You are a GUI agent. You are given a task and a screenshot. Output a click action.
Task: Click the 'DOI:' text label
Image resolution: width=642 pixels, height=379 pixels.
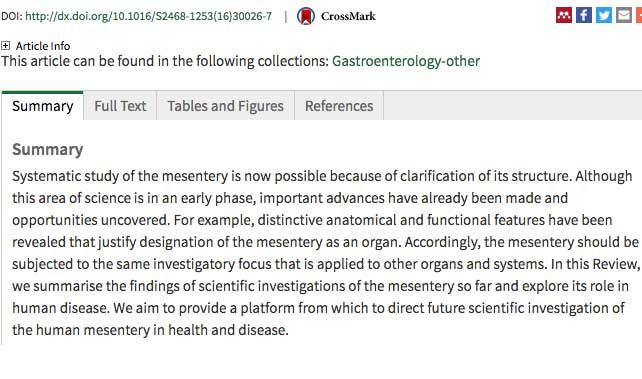(x=12, y=16)
